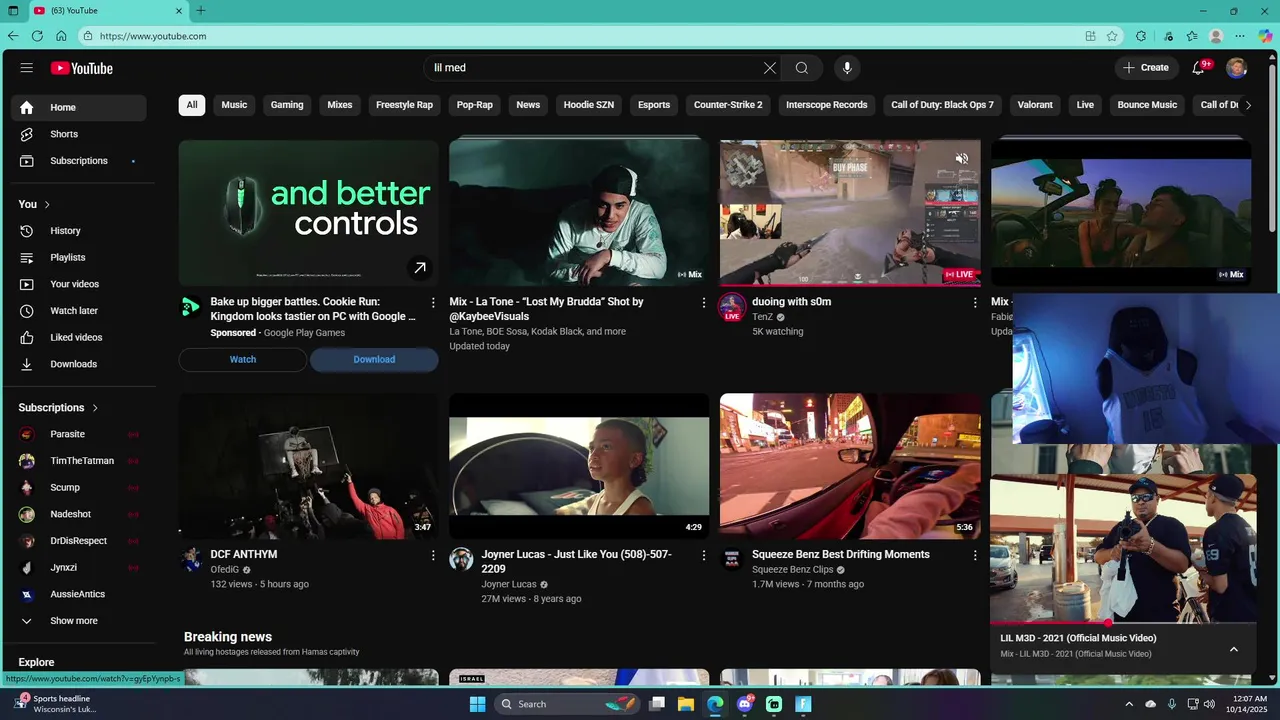Open more options for Joyner Lucas video

point(703,555)
